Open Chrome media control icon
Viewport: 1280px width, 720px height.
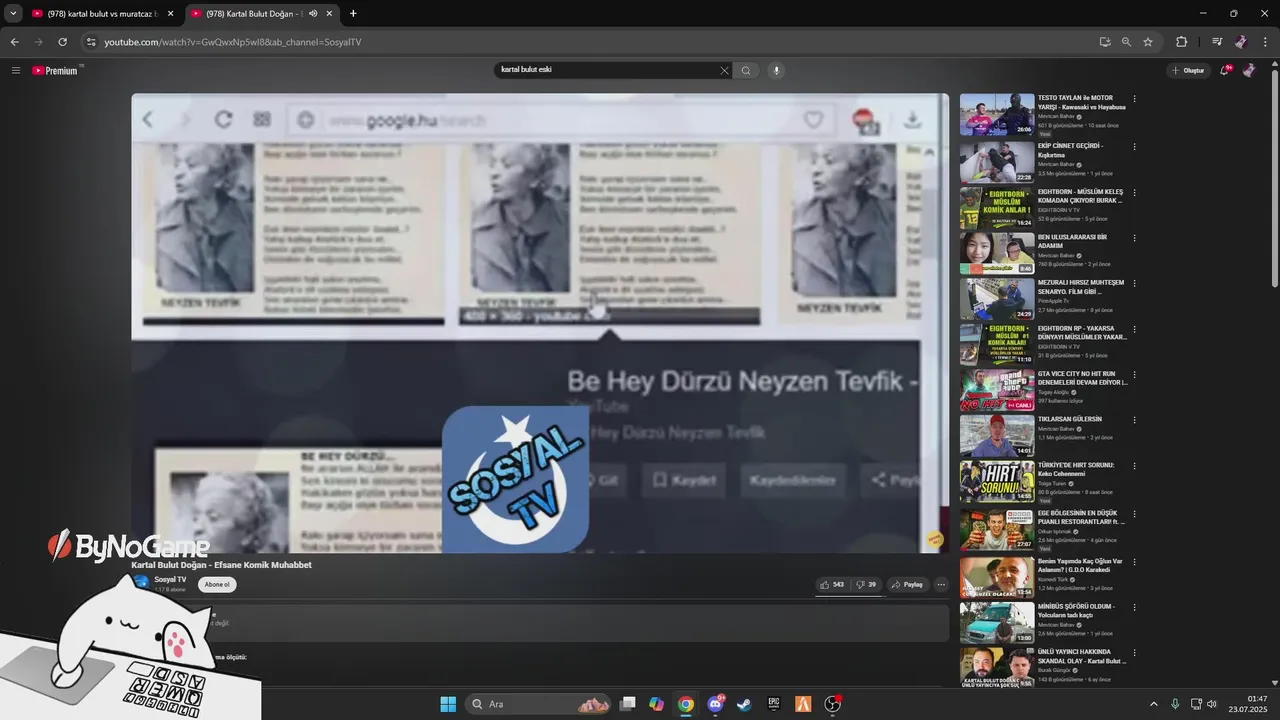(1217, 42)
